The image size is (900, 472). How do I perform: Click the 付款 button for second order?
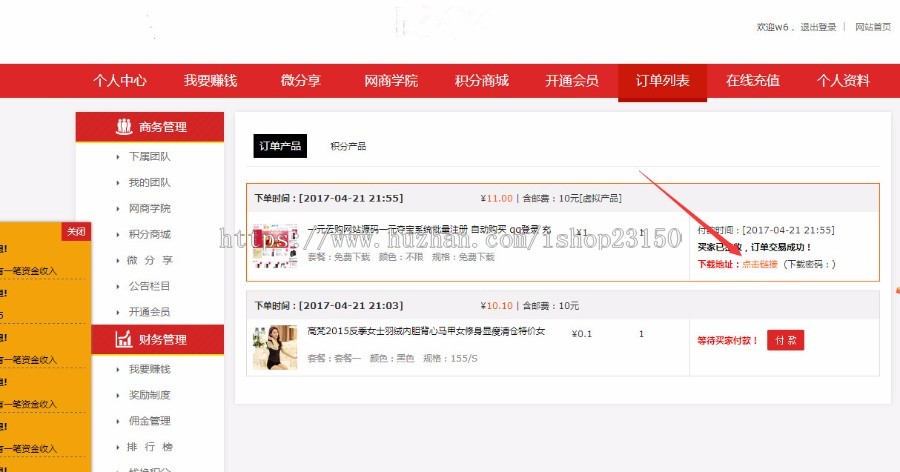click(x=785, y=340)
